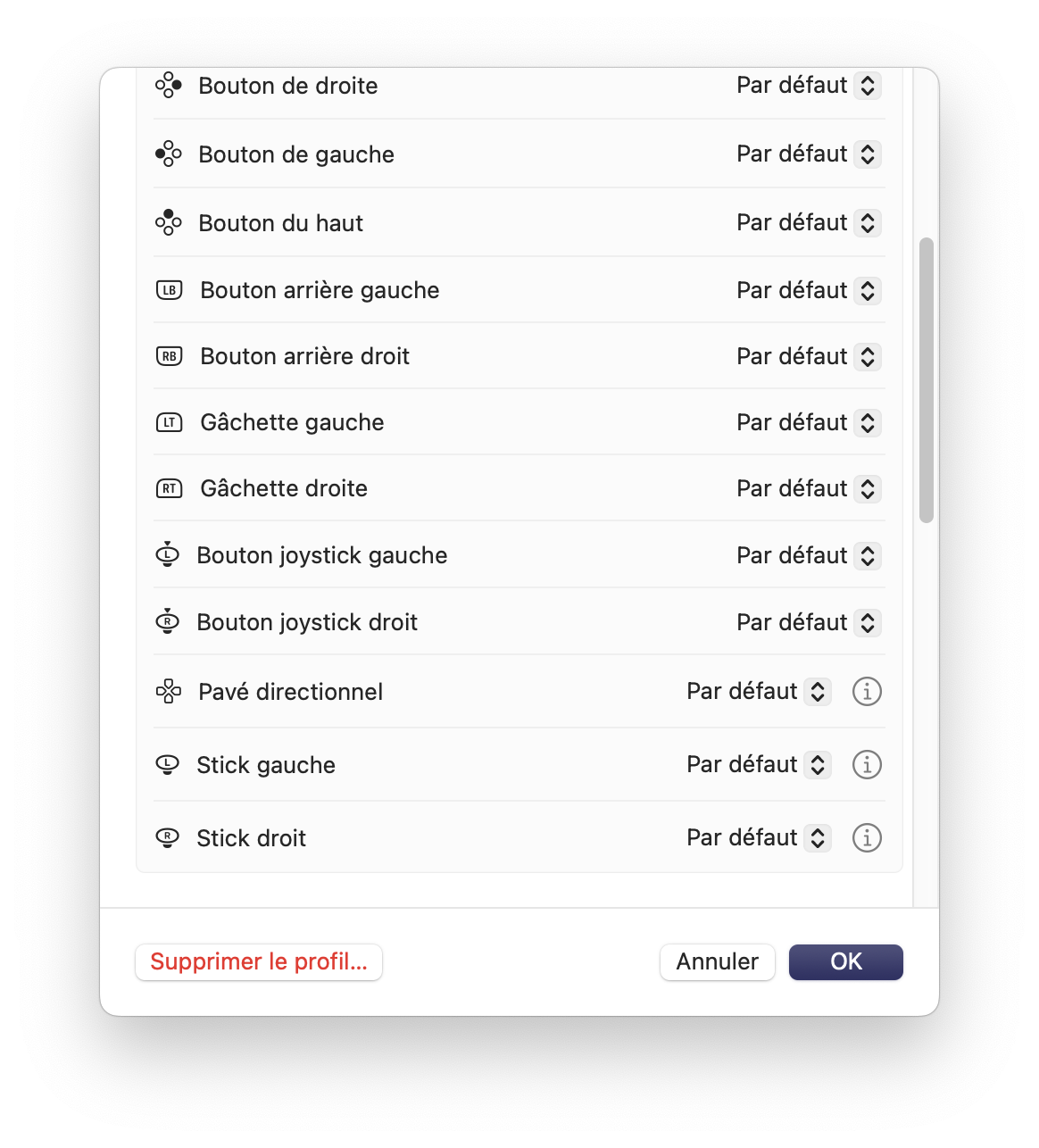Image resolution: width=1039 pixels, height=1148 pixels.
Task: Click the left joystick button icon
Action: point(168,554)
